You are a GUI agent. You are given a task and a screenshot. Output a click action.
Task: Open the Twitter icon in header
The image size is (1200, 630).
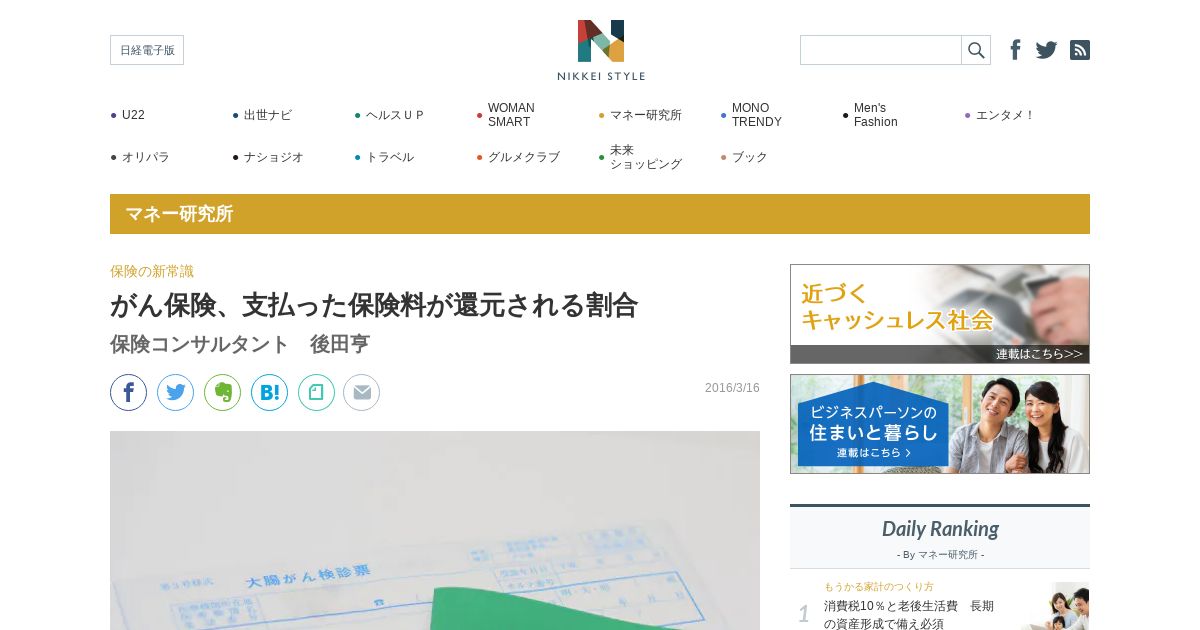click(1046, 50)
